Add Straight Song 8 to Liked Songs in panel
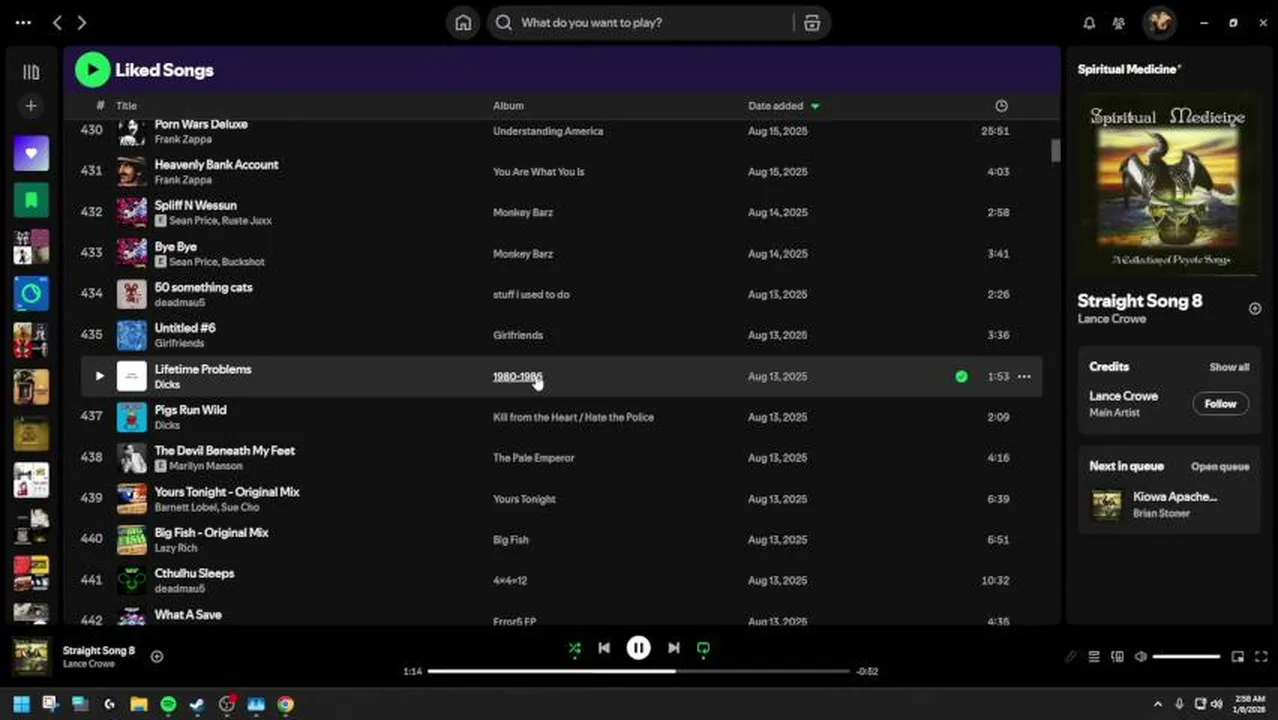The image size is (1278, 720). pyautogui.click(x=1254, y=308)
